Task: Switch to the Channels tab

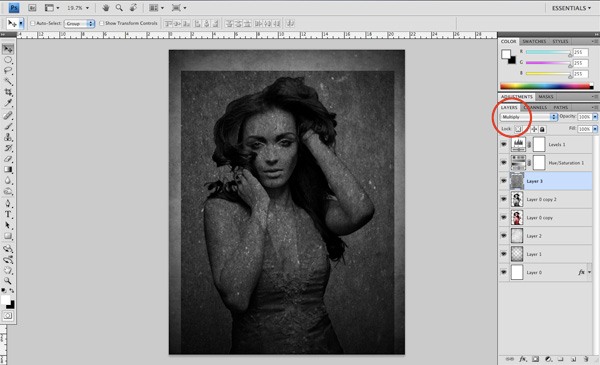Action: (535, 108)
